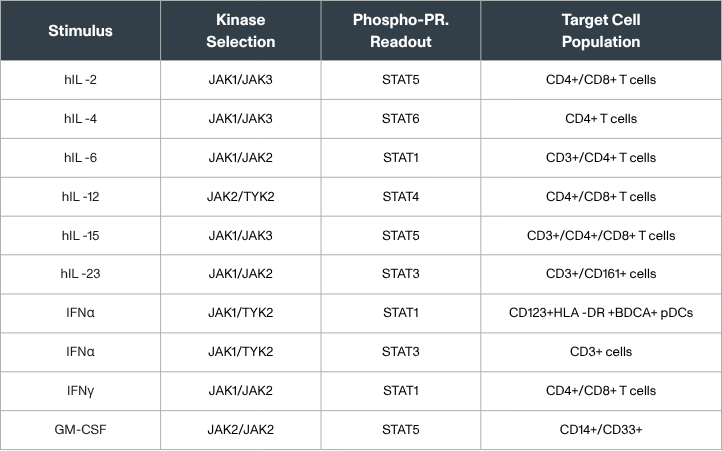Click the Stimulus column header
This screenshot has width=722, height=451.
[x=81, y=31]
